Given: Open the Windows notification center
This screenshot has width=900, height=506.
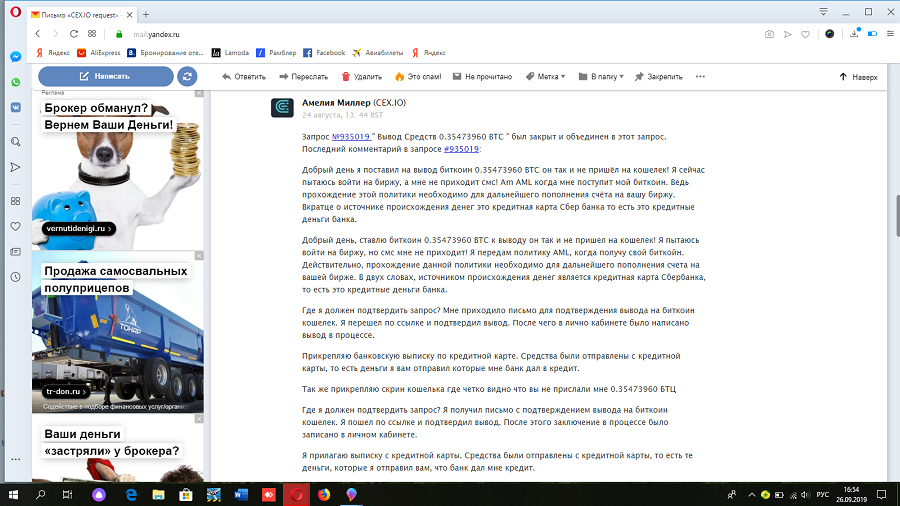Looking at the screenshot, I should [882, 495].
